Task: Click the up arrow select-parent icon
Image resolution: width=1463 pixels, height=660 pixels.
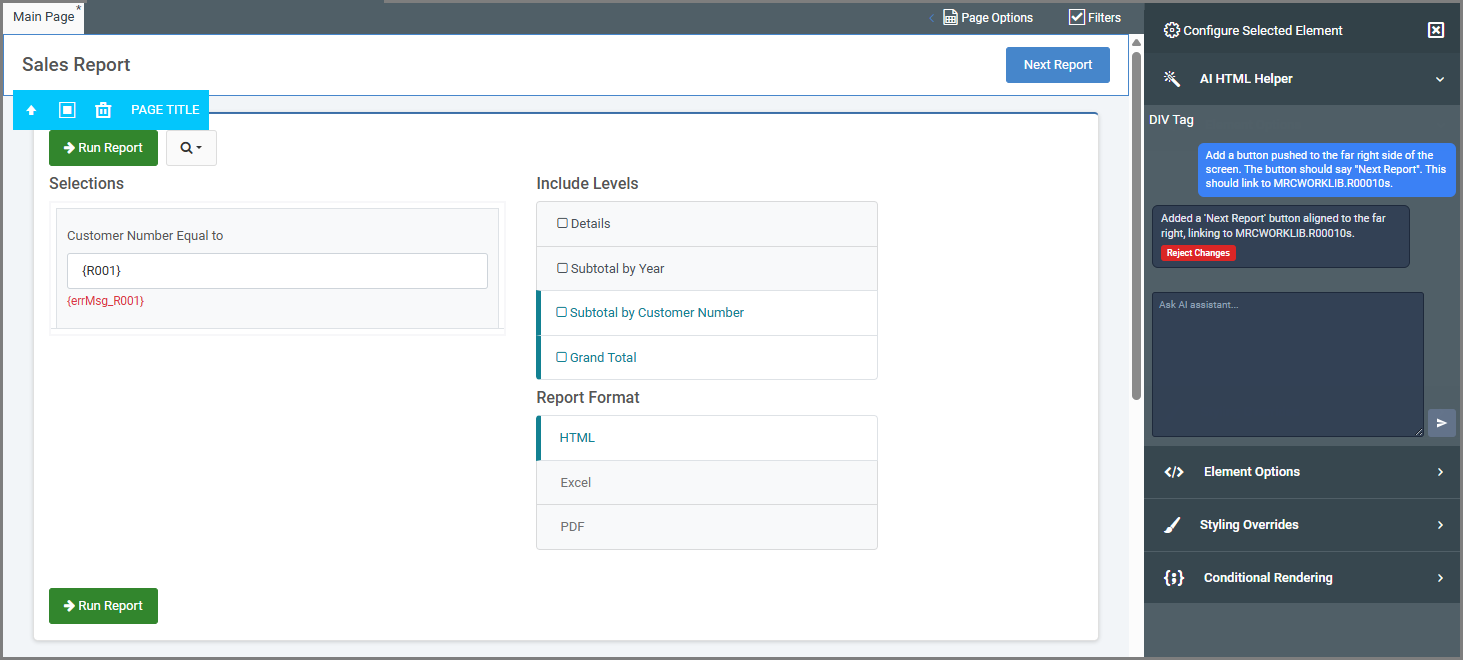Action: (x=31, y=110)
